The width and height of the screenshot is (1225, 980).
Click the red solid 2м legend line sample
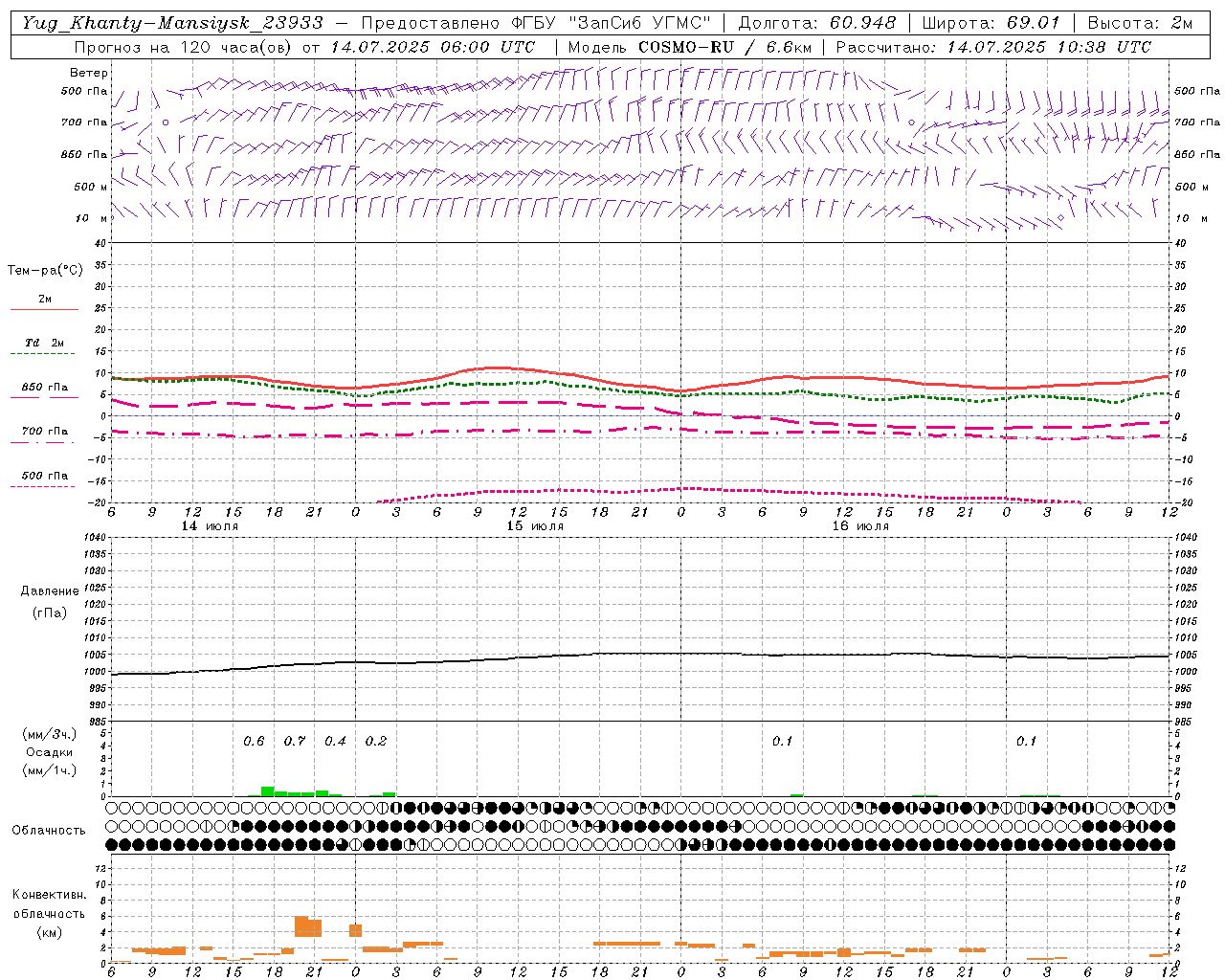[44, 310]
